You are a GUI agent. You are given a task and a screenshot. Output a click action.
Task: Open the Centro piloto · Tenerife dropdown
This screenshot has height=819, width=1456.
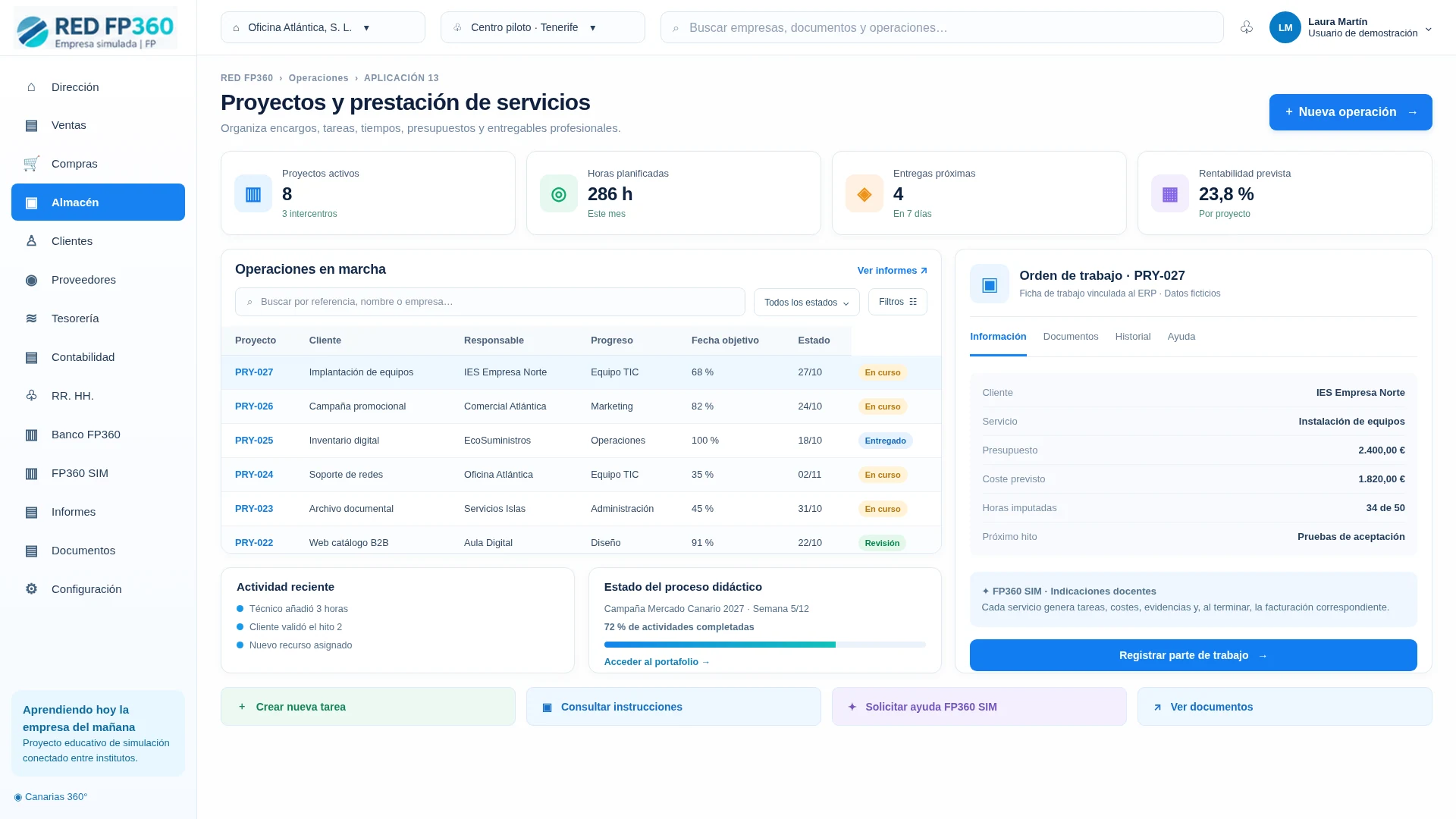pos(543,27)
